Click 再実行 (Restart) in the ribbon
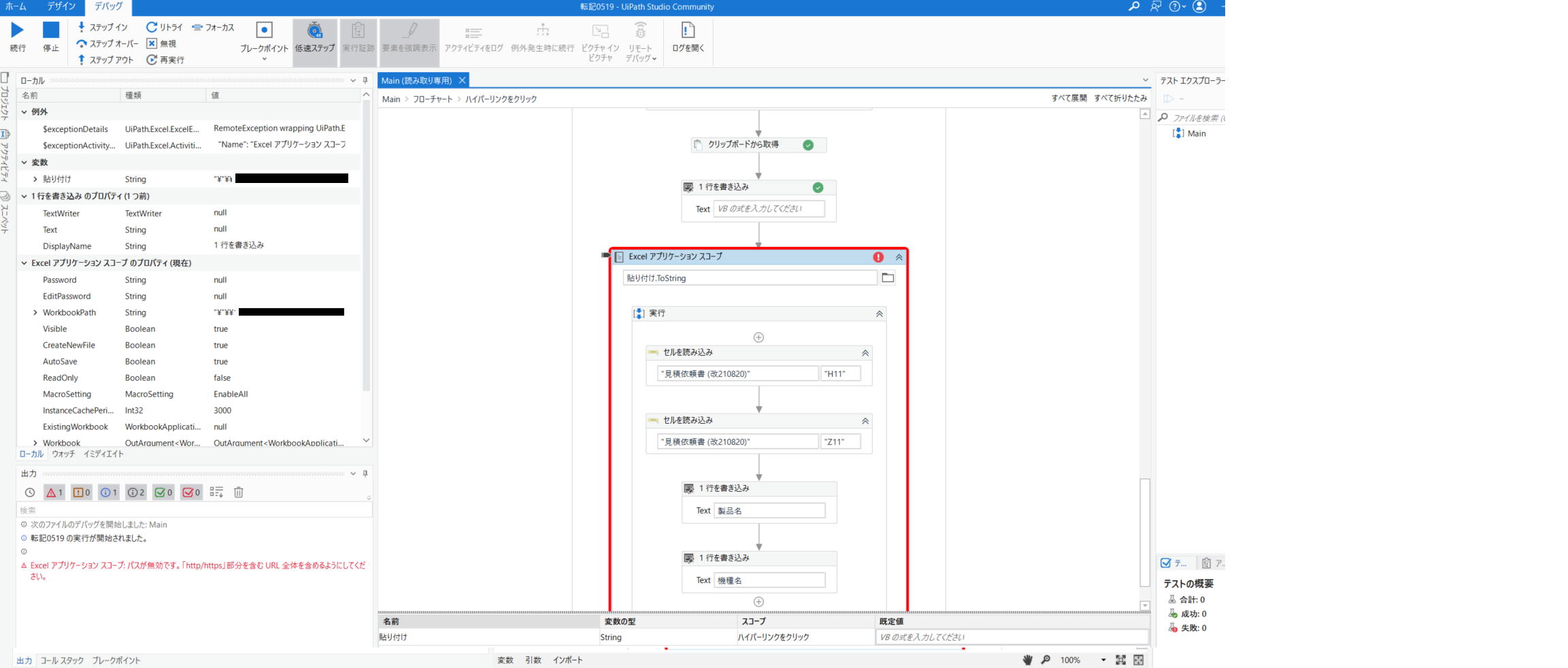The image size is (1568, 668). click(x=165, y=60)
